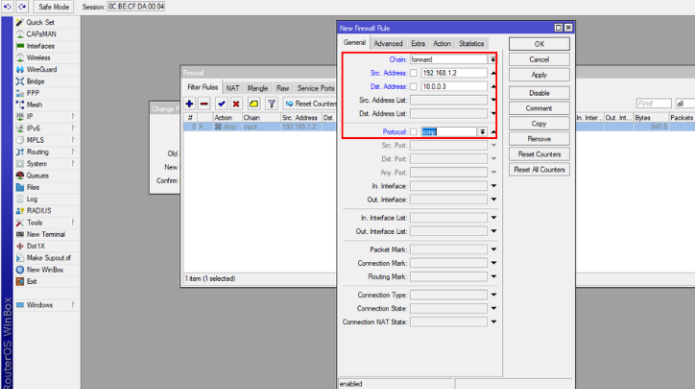Open the Files list

33,187
